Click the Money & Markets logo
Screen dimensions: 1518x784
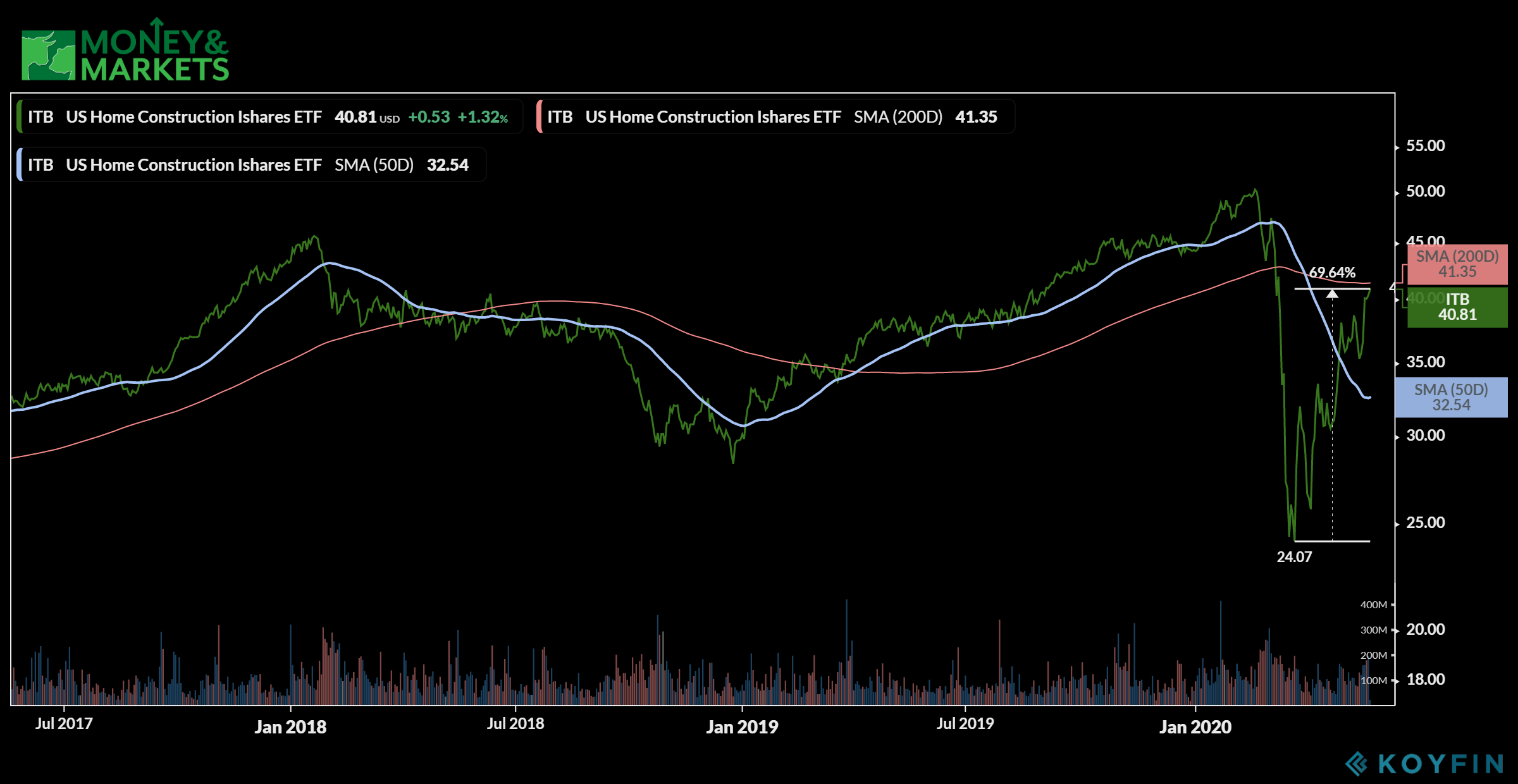point(125,50)
